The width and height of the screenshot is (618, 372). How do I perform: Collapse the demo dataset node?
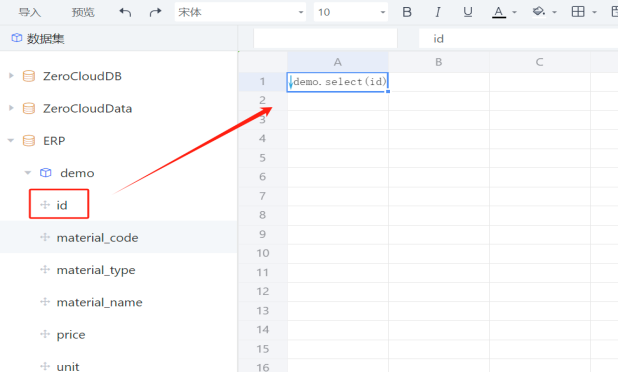(28, 173)
